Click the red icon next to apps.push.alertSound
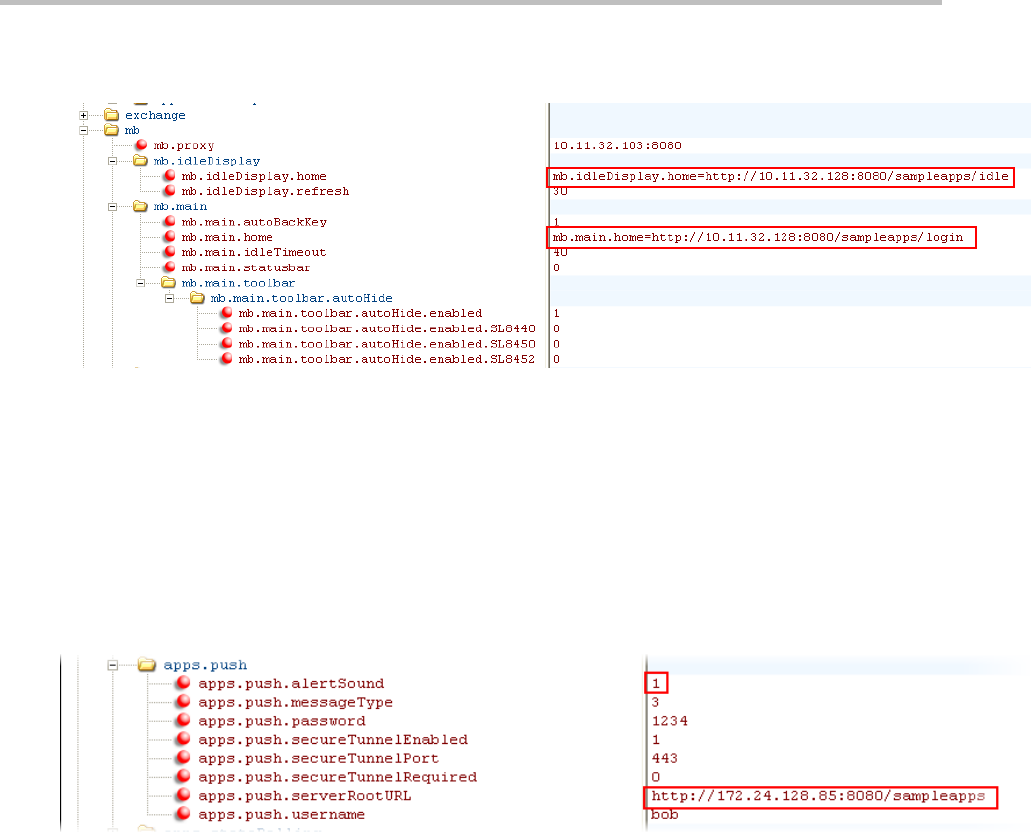 click(x=183, y=684)
